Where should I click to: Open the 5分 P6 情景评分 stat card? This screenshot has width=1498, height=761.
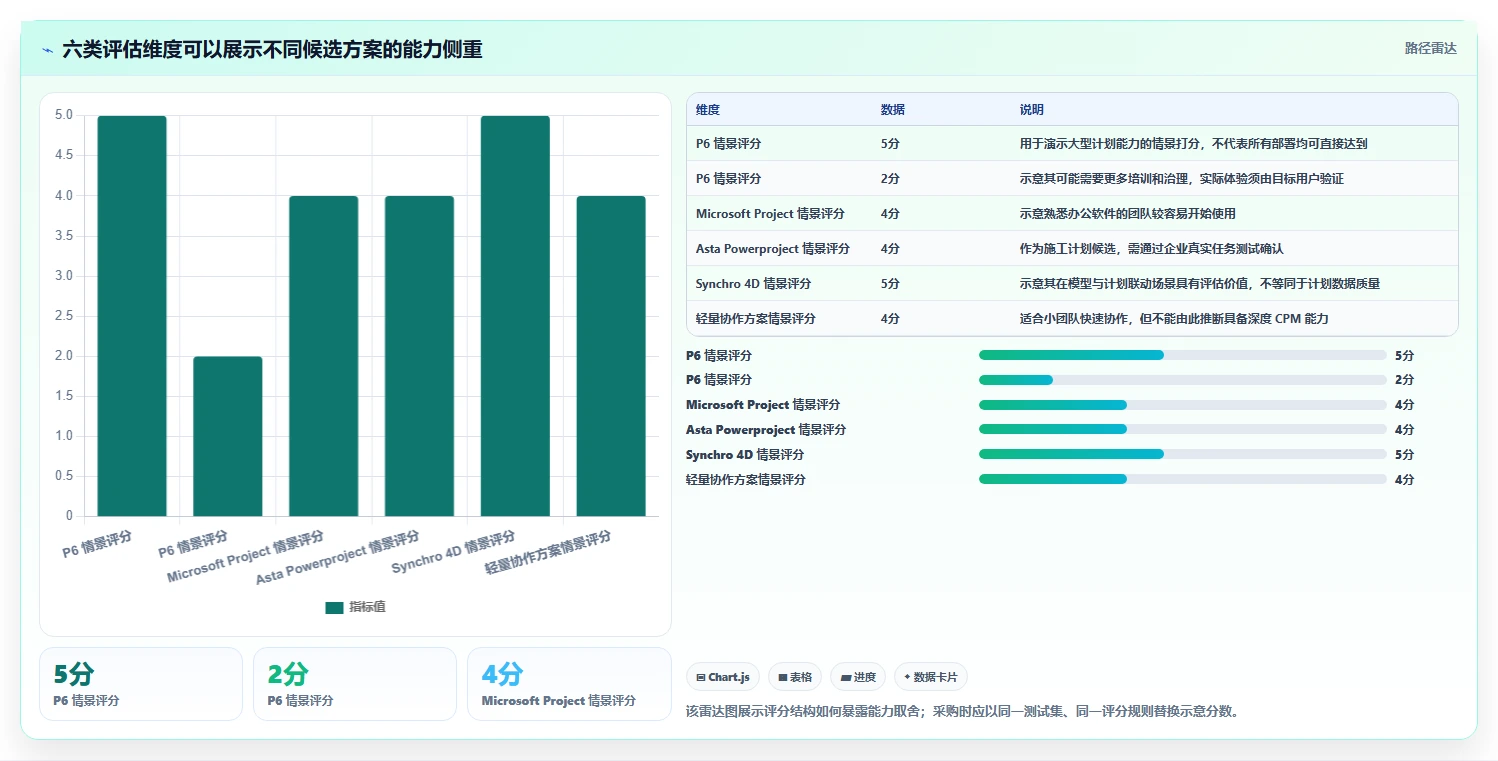(141, 684)
